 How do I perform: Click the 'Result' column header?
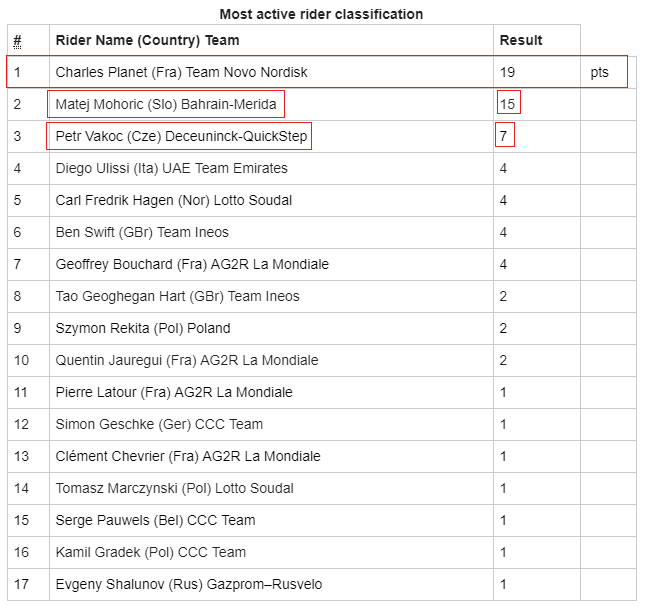pos(521,40)
